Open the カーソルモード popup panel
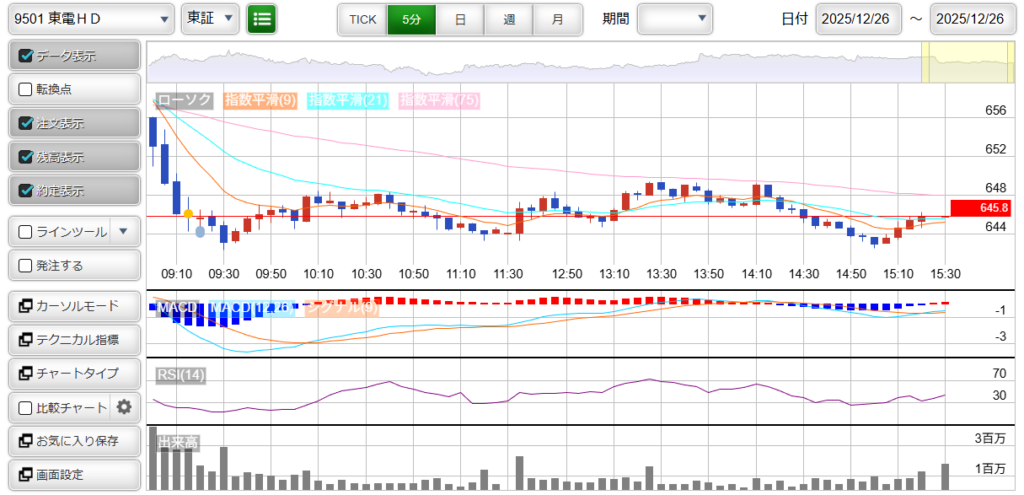The width and height of the screenshot is (1024, 495). click(71, 305)
